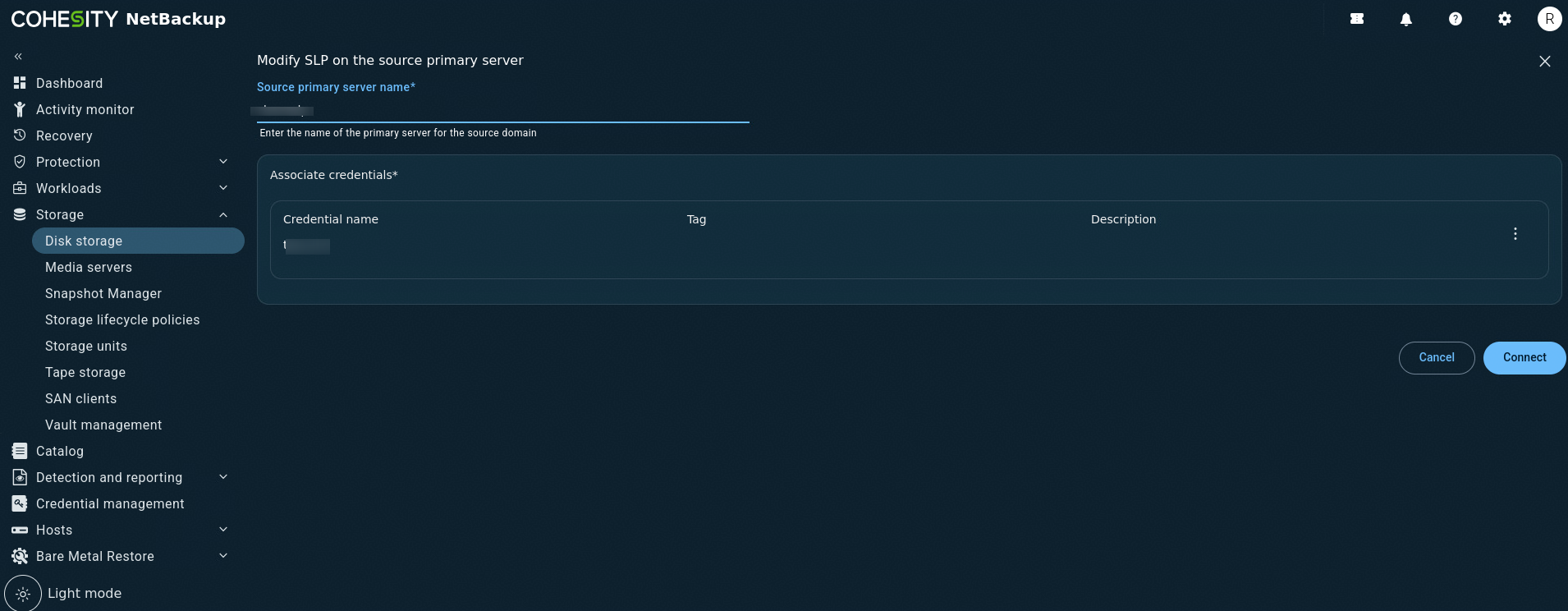This screenshot has width=1568, height=611.
Task: Click the Recovery icon in sidebar
Action: [x=20, y=136]
